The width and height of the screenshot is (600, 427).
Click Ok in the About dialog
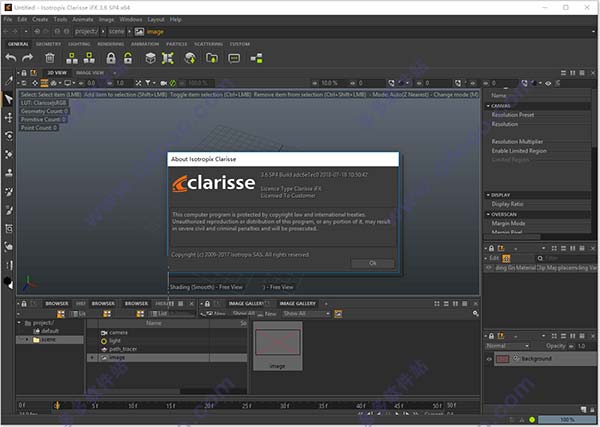(372, 263)
